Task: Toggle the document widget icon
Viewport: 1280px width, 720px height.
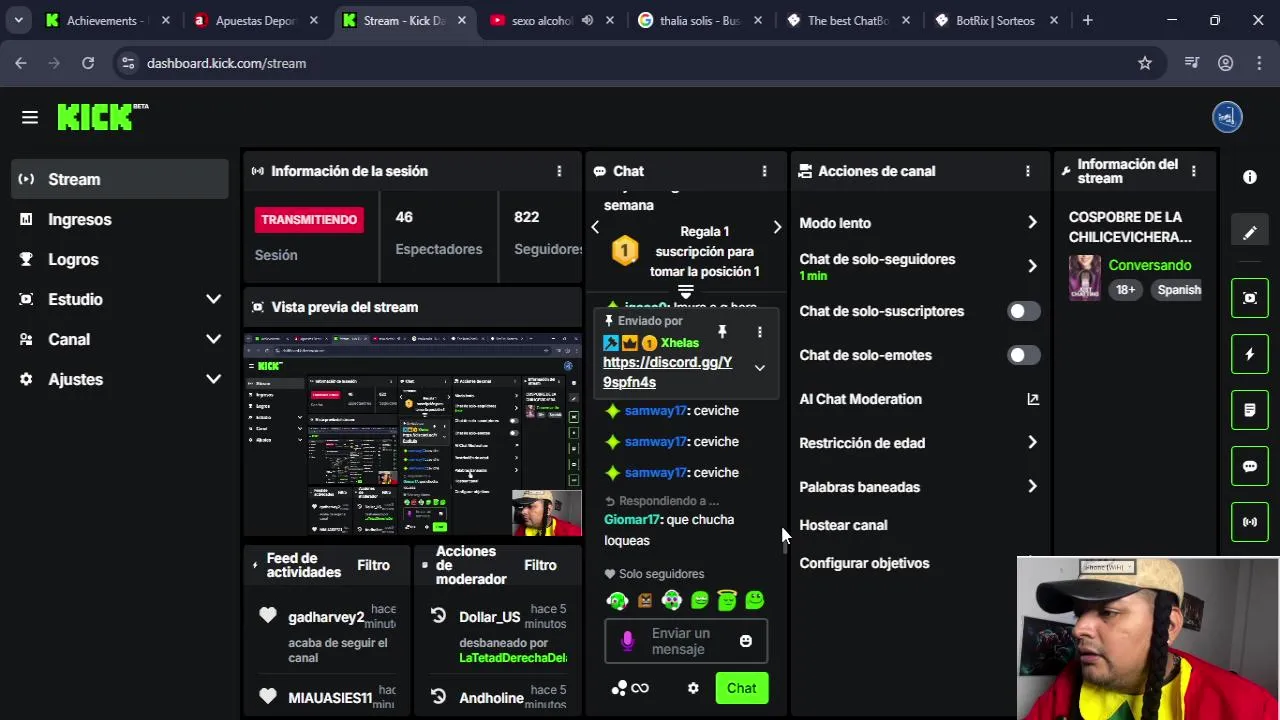Action: tap(1250, 410)
